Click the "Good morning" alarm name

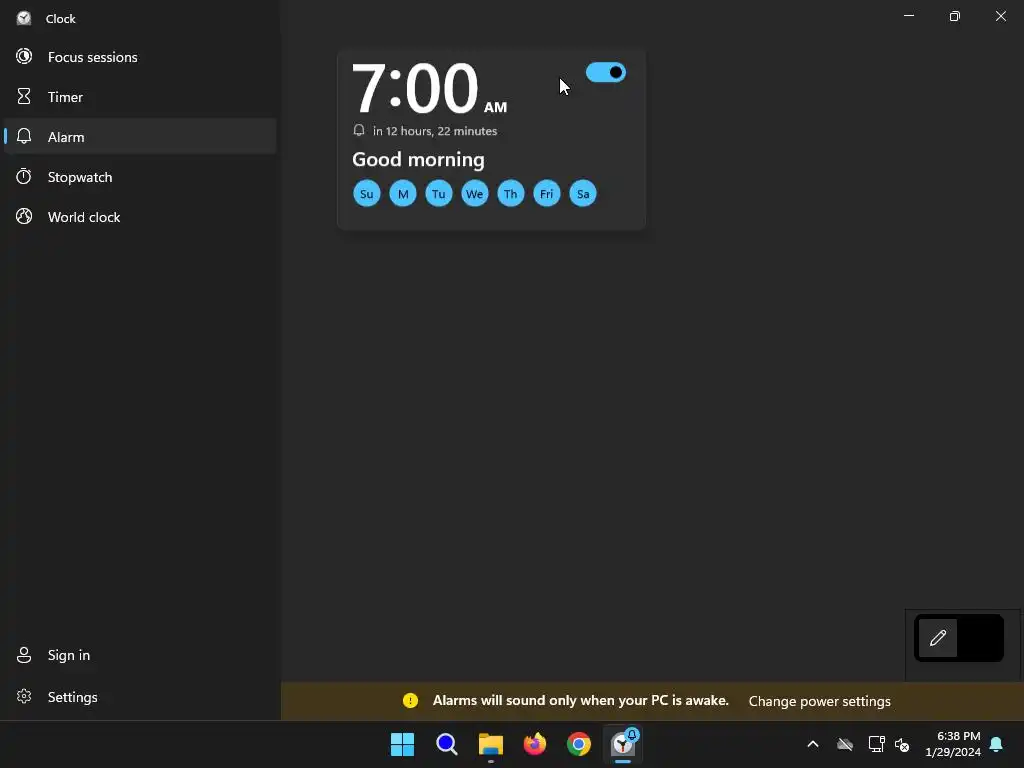coord(418,159)
